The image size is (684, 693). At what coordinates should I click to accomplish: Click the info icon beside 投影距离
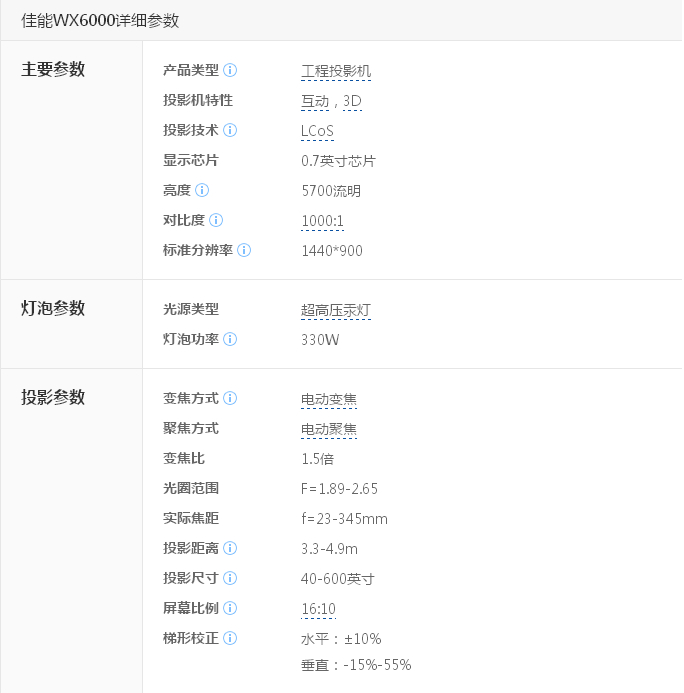(230, 548)
